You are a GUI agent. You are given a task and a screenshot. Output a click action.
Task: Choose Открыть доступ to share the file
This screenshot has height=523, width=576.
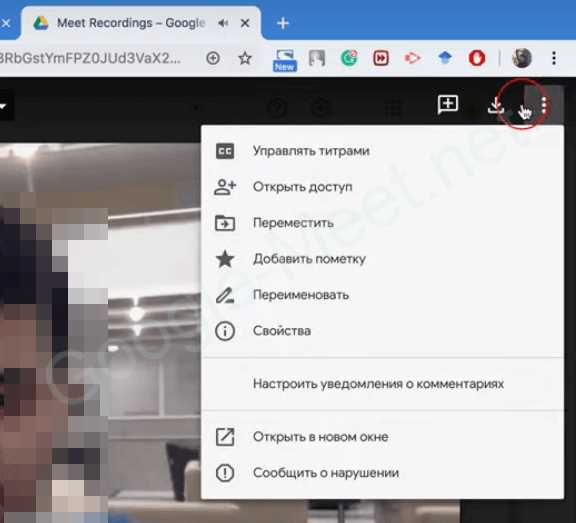382,187
